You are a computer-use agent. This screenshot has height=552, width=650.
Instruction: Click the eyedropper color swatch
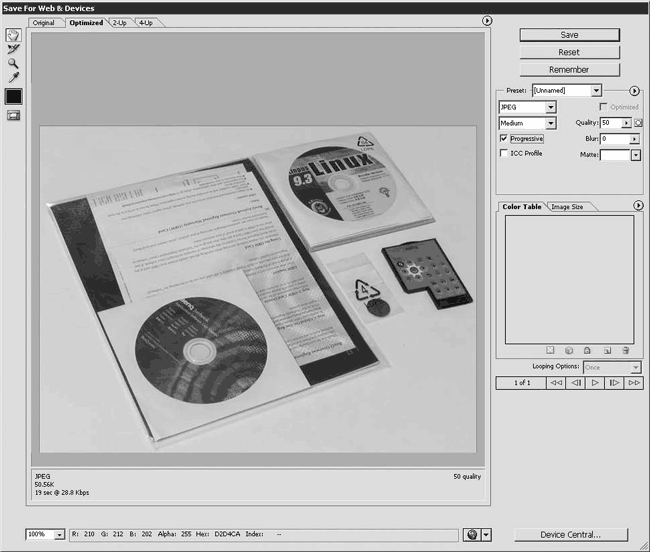coord(13,96)
